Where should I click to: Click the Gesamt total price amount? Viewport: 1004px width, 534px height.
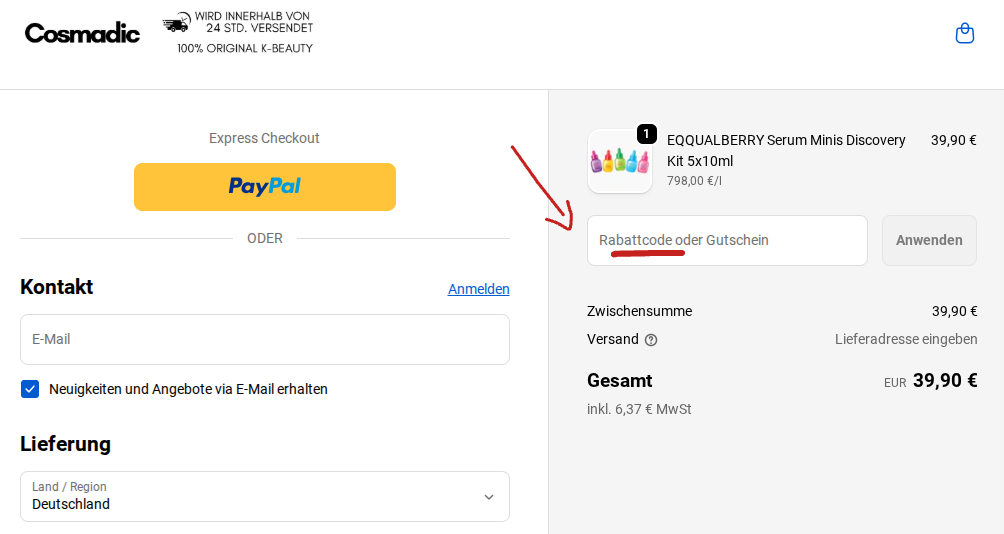click(944, 380)
